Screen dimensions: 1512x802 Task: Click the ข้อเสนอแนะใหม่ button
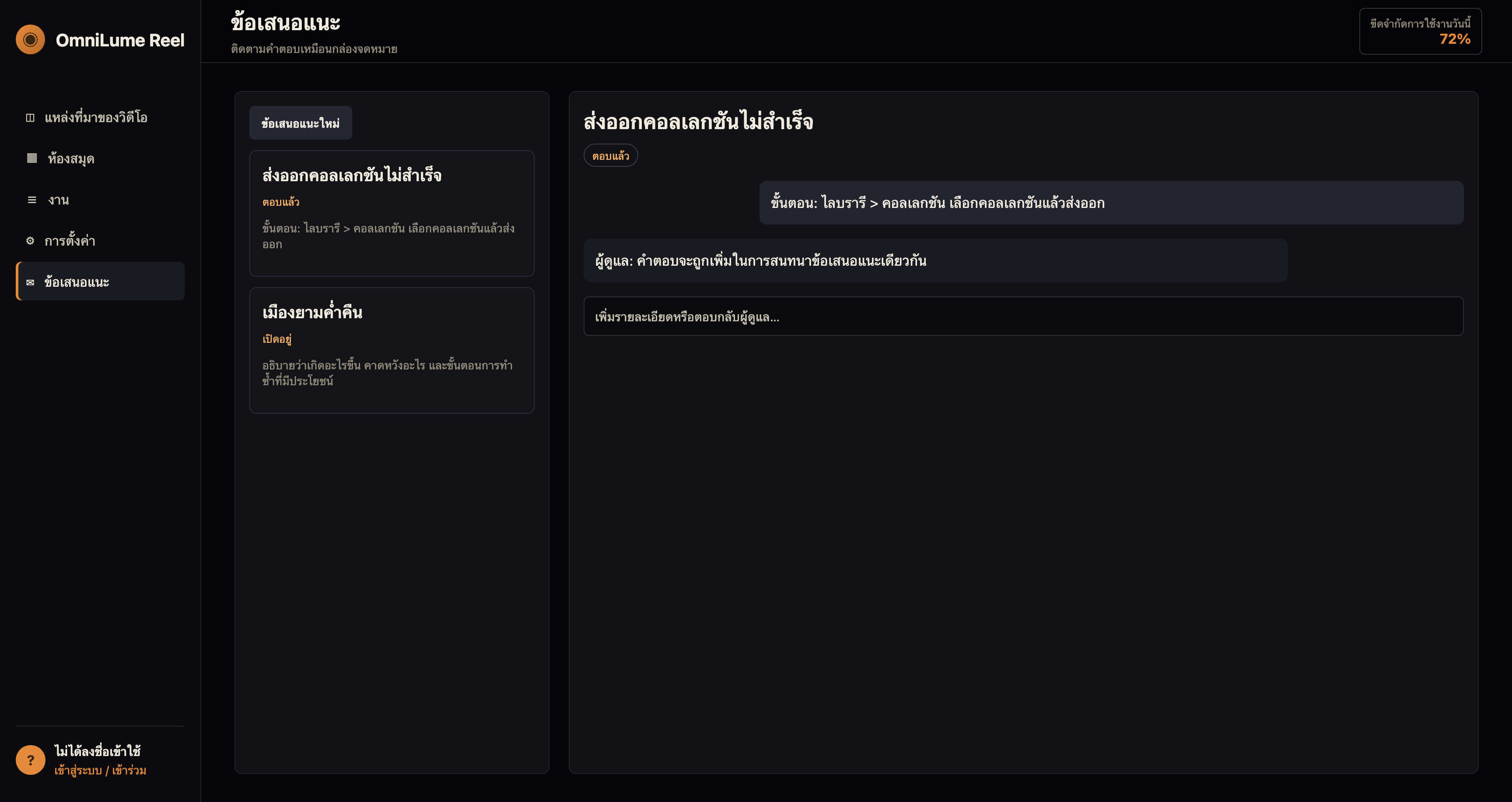click(x=301, y=123)
